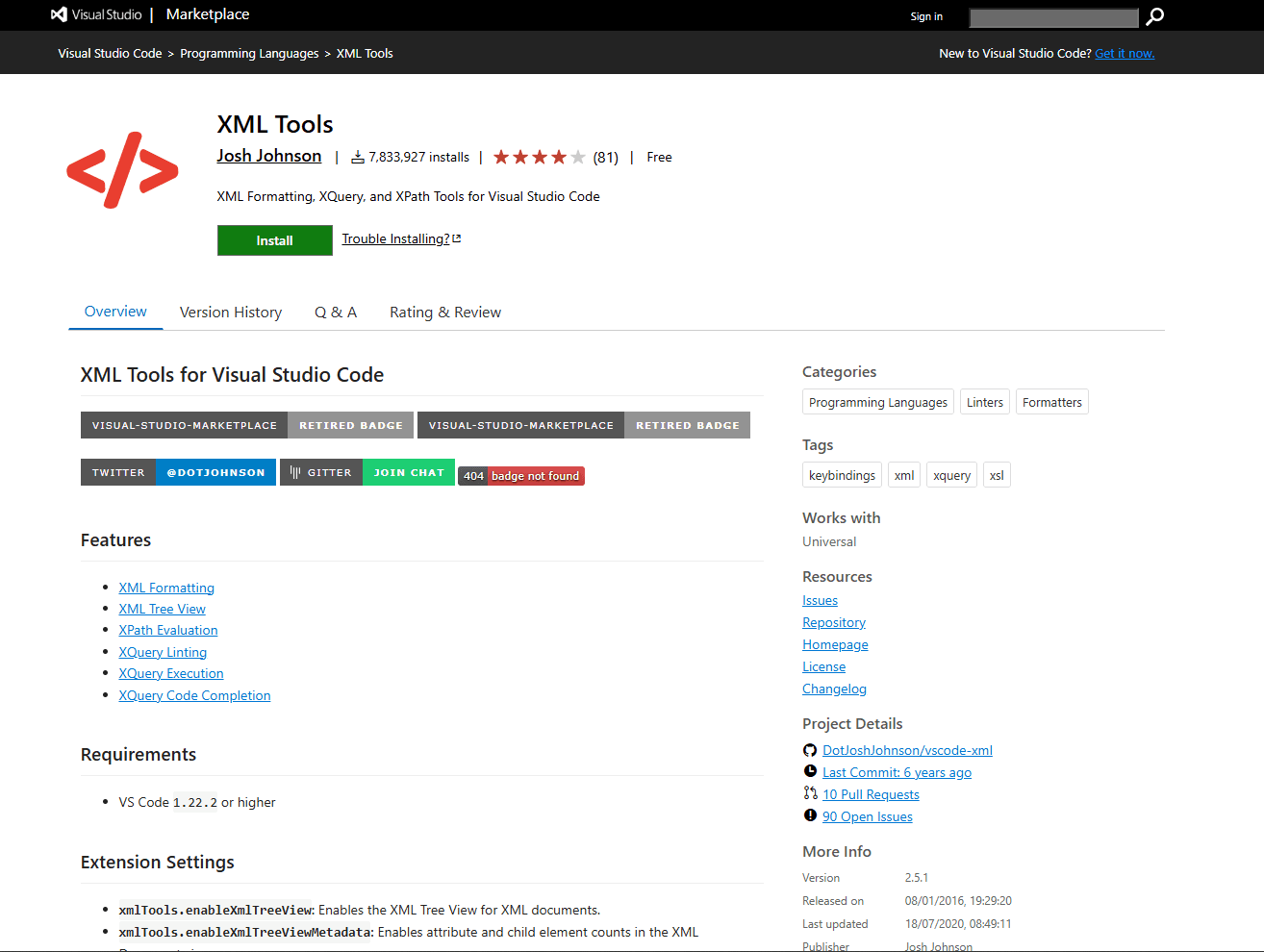Click the xsl tag

pyautogui.click(x=997, y=475)
